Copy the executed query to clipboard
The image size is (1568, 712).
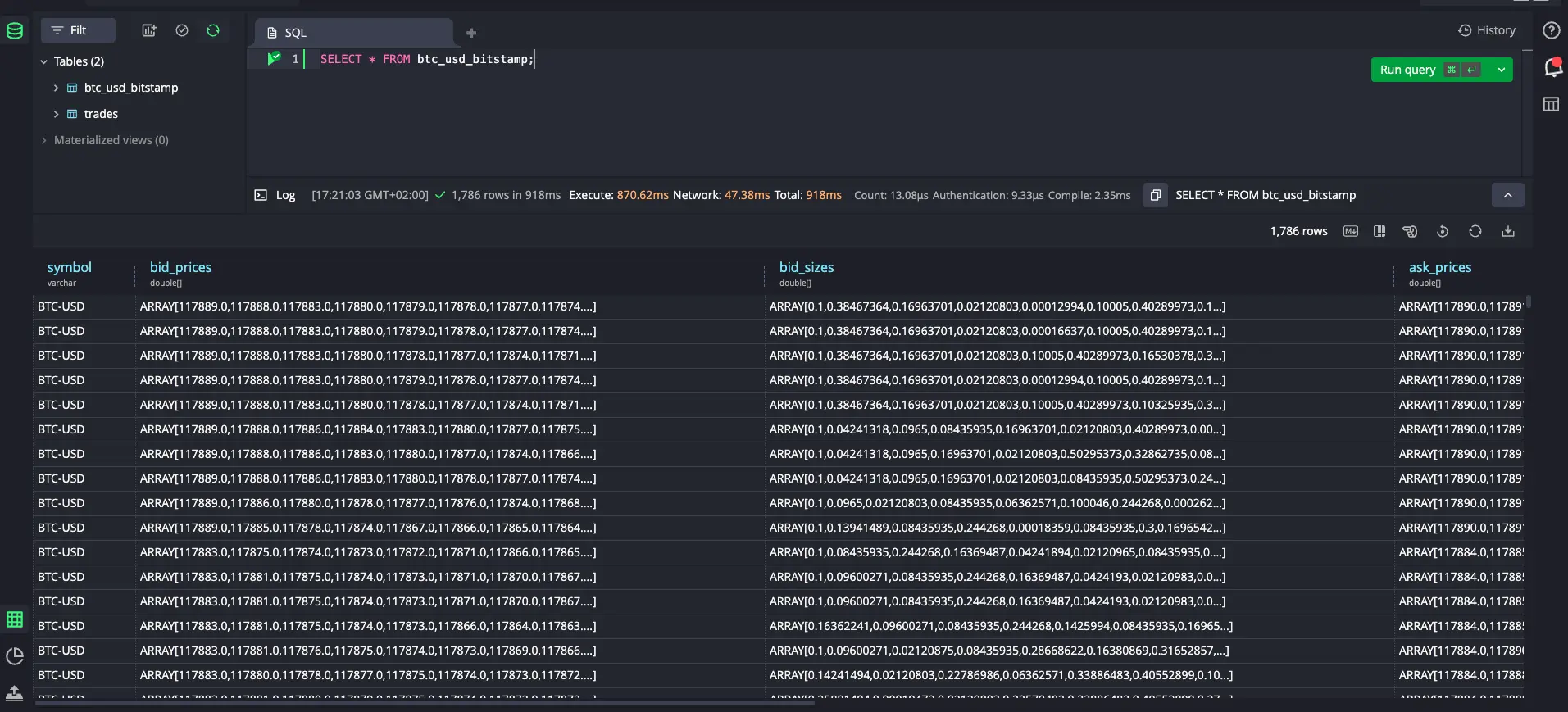pos(1155,195)
